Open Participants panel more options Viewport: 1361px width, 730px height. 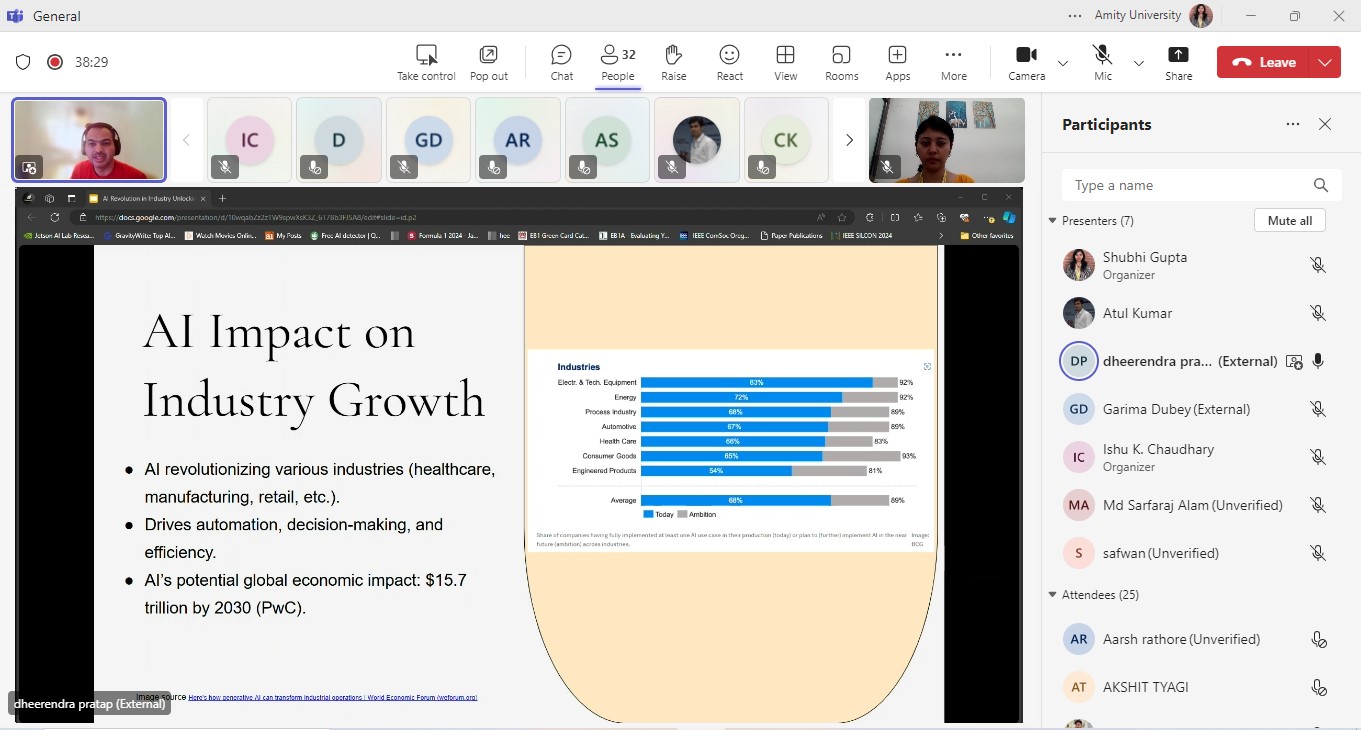1293,125
